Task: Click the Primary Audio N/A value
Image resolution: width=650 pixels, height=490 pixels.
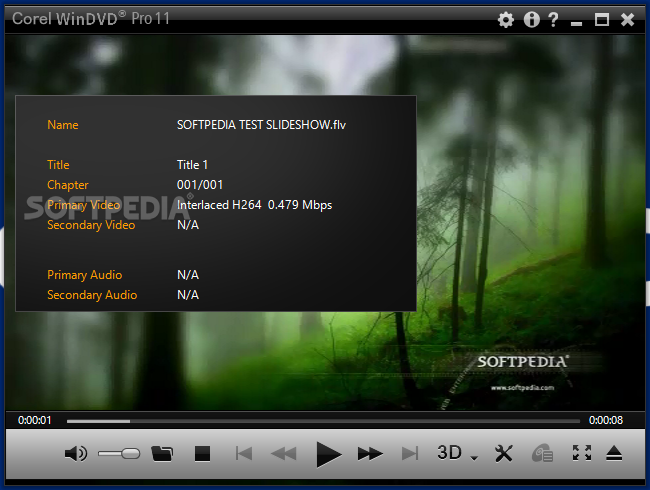Action: [188, 275]
